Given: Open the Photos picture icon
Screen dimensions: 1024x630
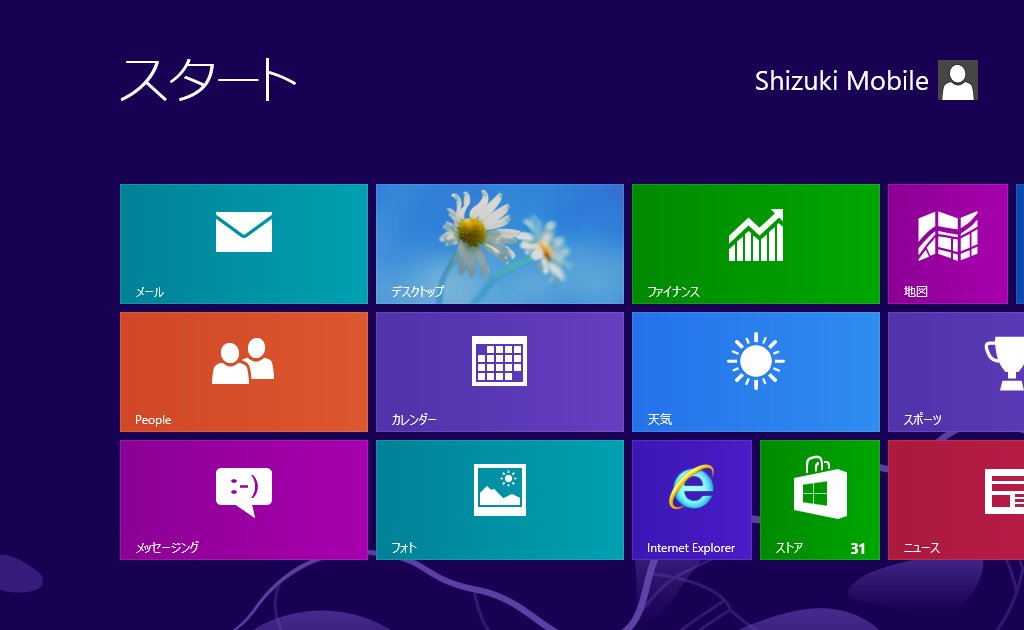Looking at the screenshot, I should 500,490.
